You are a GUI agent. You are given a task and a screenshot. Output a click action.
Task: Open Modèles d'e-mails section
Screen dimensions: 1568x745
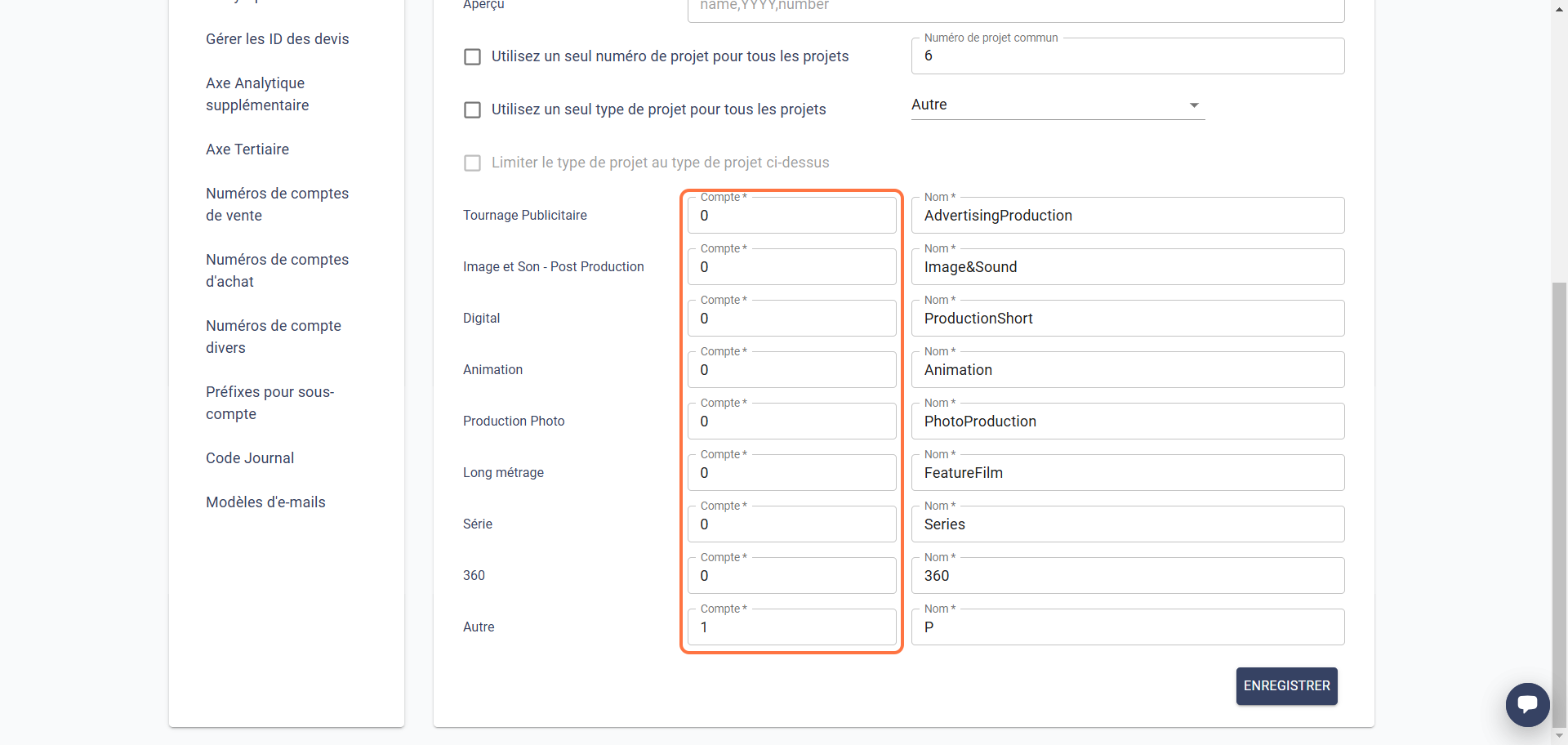coord(265,502)
